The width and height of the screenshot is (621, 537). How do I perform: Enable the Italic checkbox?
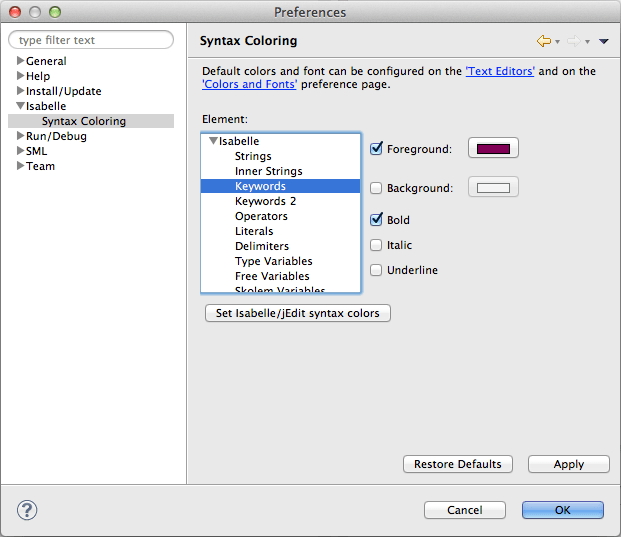[376, 245]
